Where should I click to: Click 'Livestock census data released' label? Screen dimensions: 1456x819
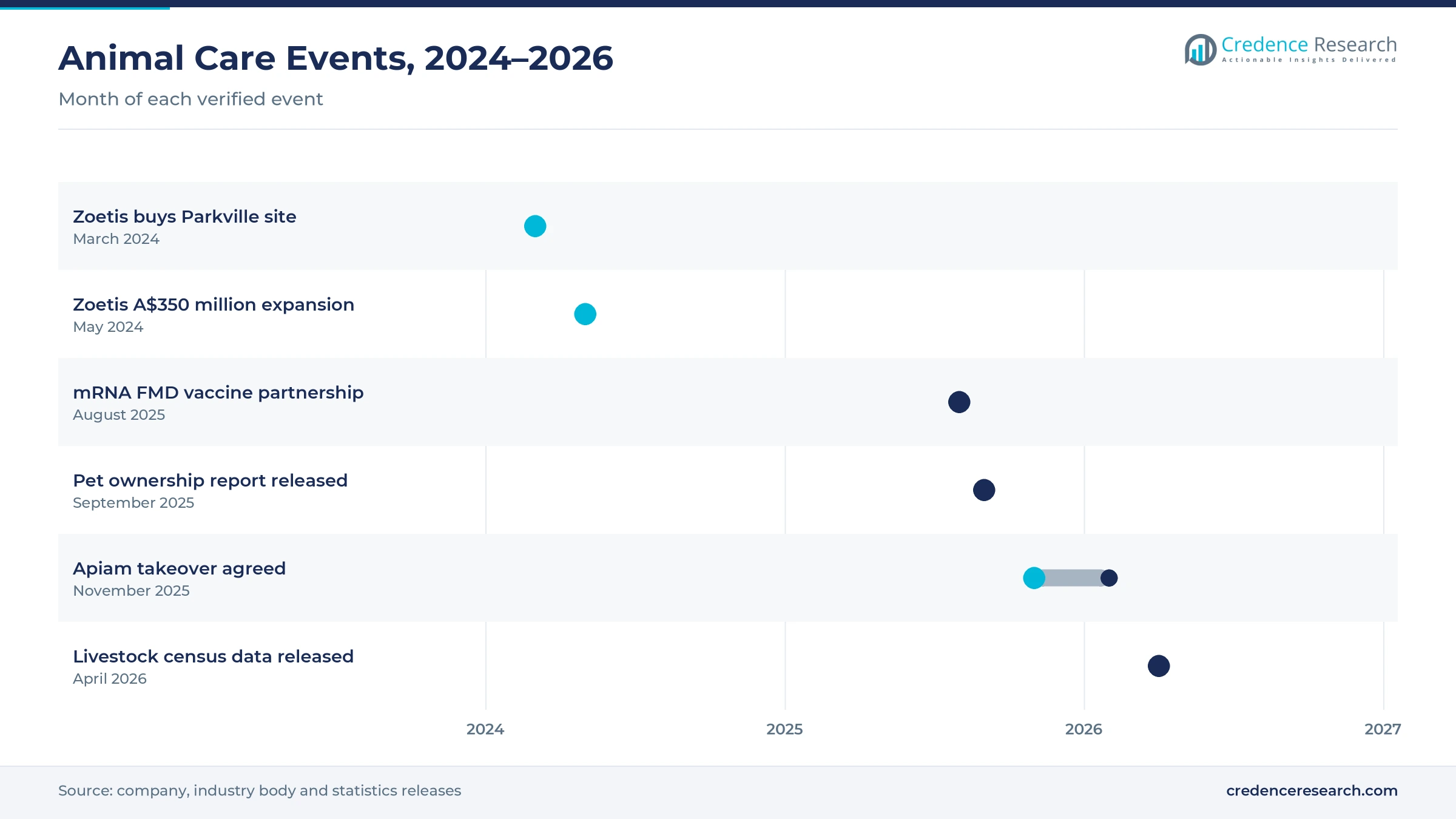213,656
